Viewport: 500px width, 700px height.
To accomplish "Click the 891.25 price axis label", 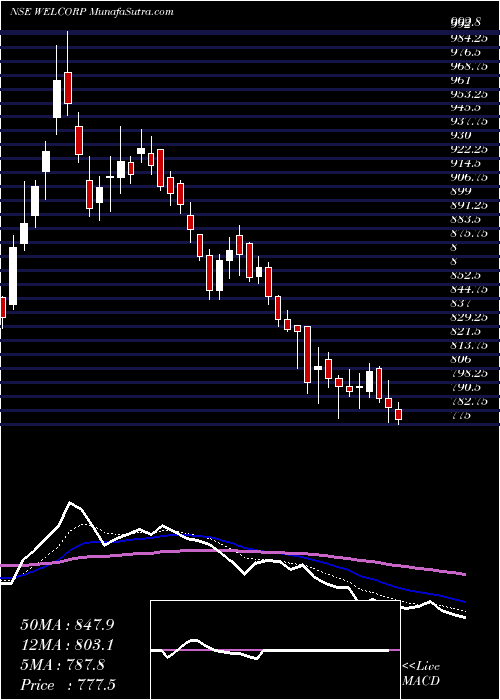I will pos(469,205).
